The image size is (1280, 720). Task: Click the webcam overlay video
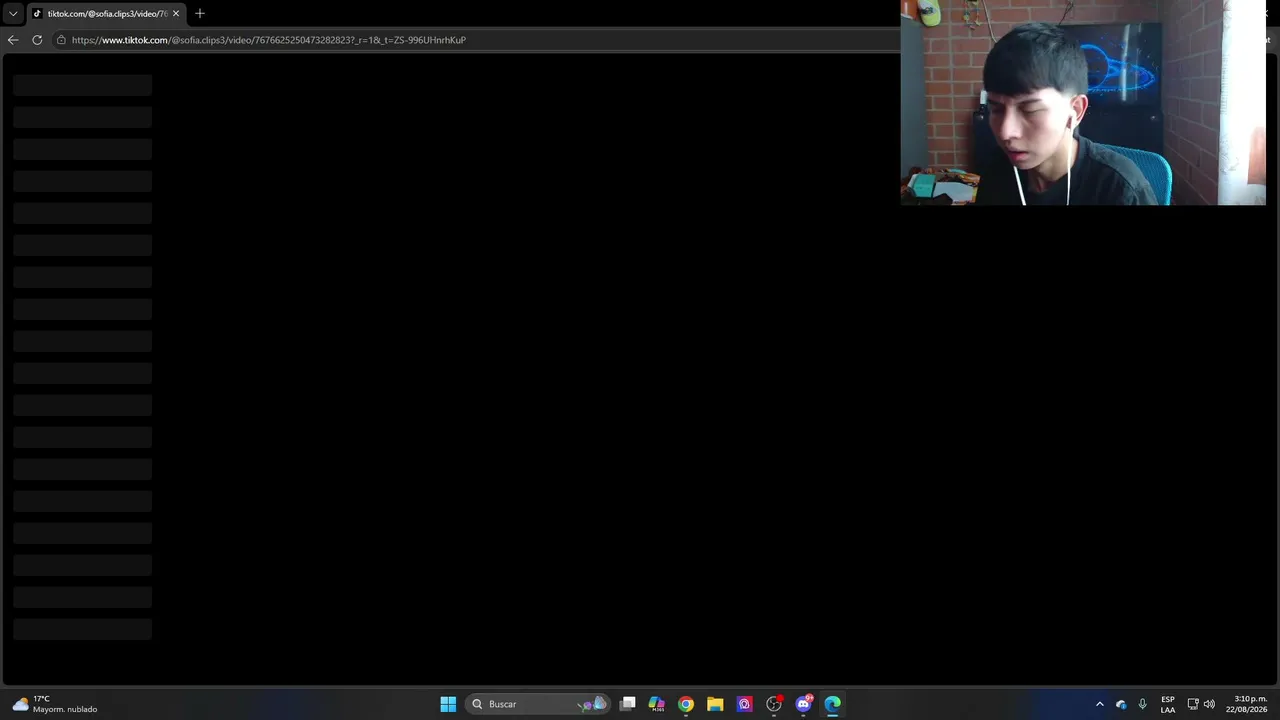[1083, 103]
